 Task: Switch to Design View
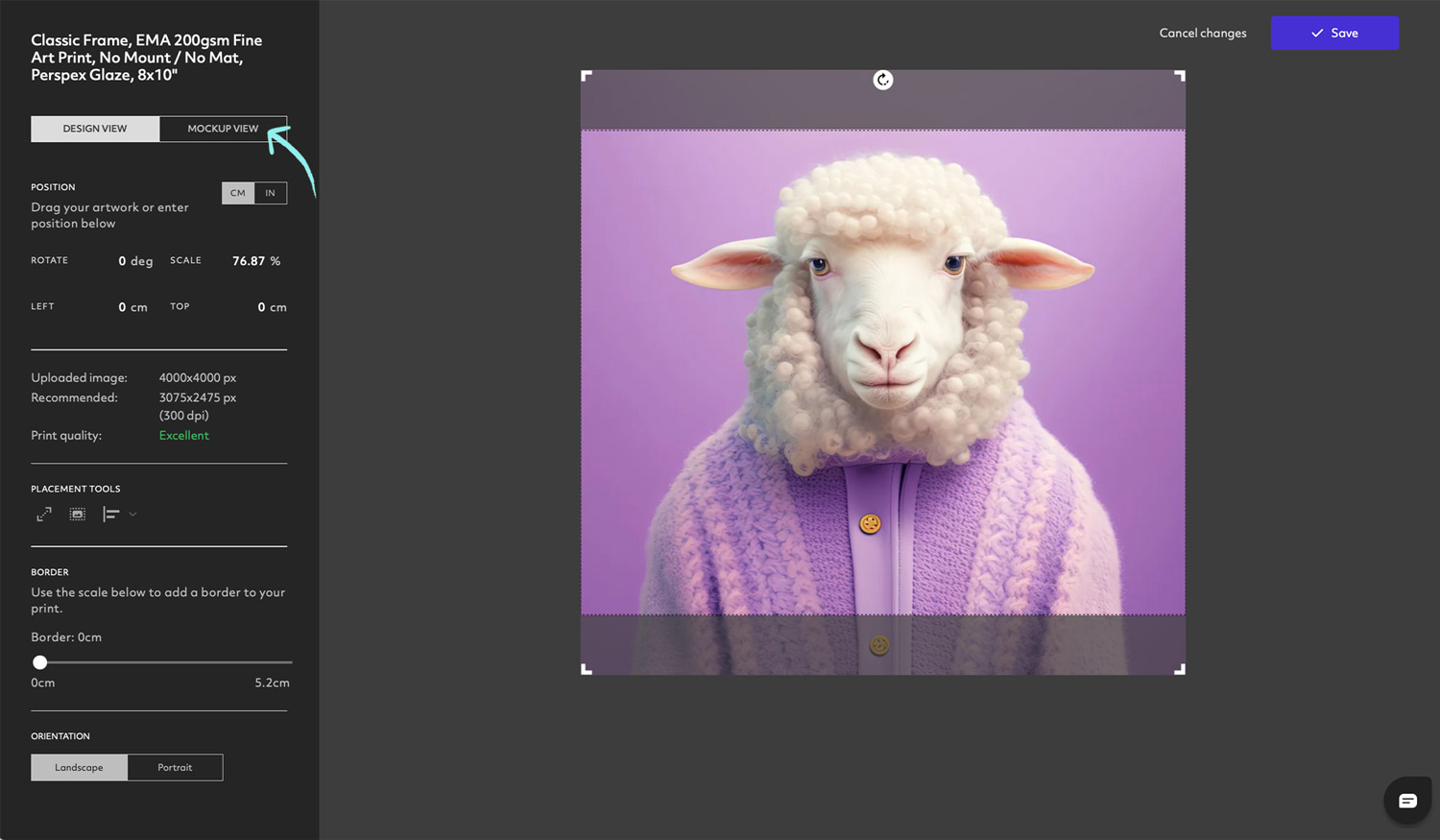(x=95, y=128)
